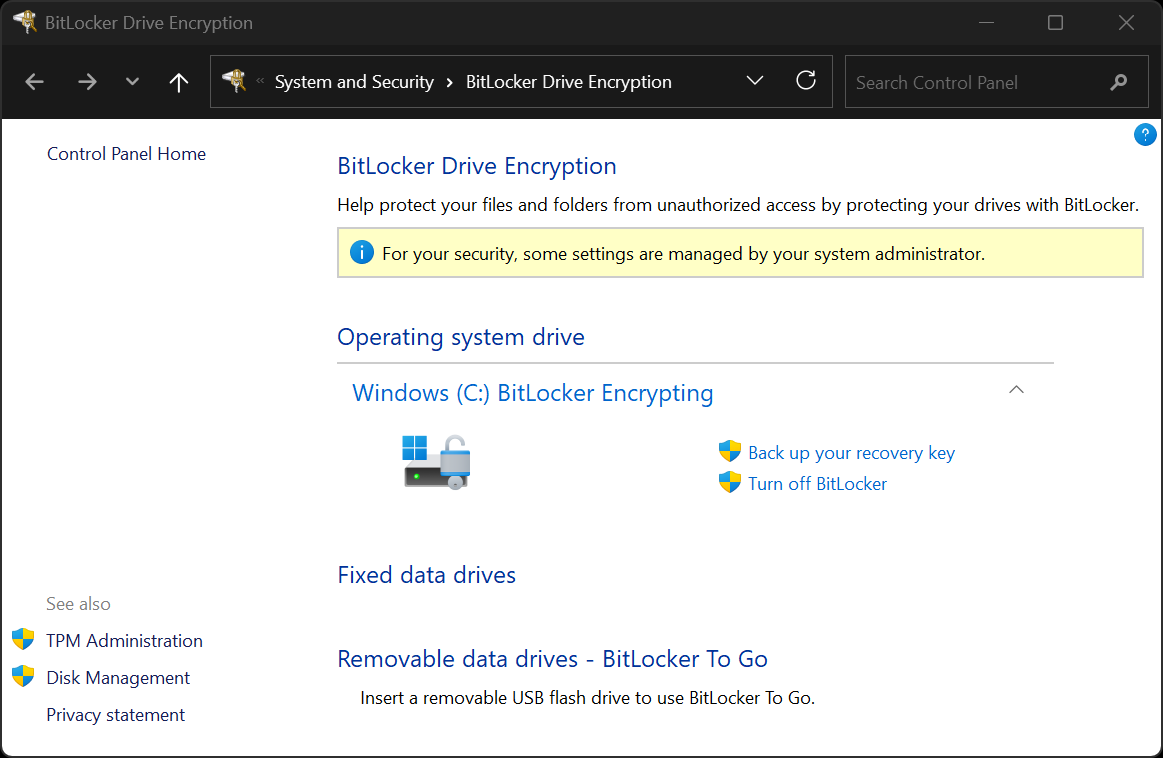Open the Privacy statement
Screen dimensions: 1163x758
pos(115,714)
